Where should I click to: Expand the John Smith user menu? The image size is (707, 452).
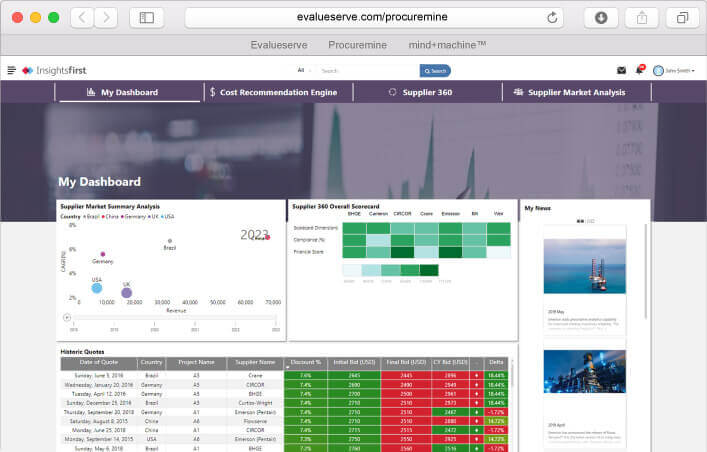coord(680,71)
